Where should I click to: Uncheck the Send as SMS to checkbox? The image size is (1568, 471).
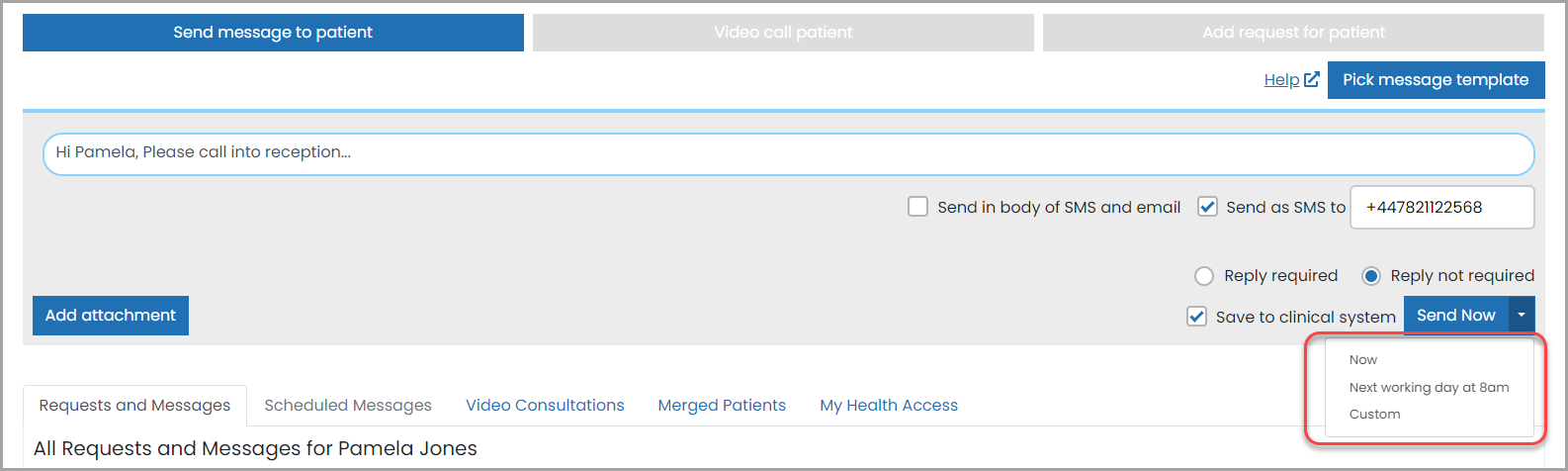coord(1207,207)
